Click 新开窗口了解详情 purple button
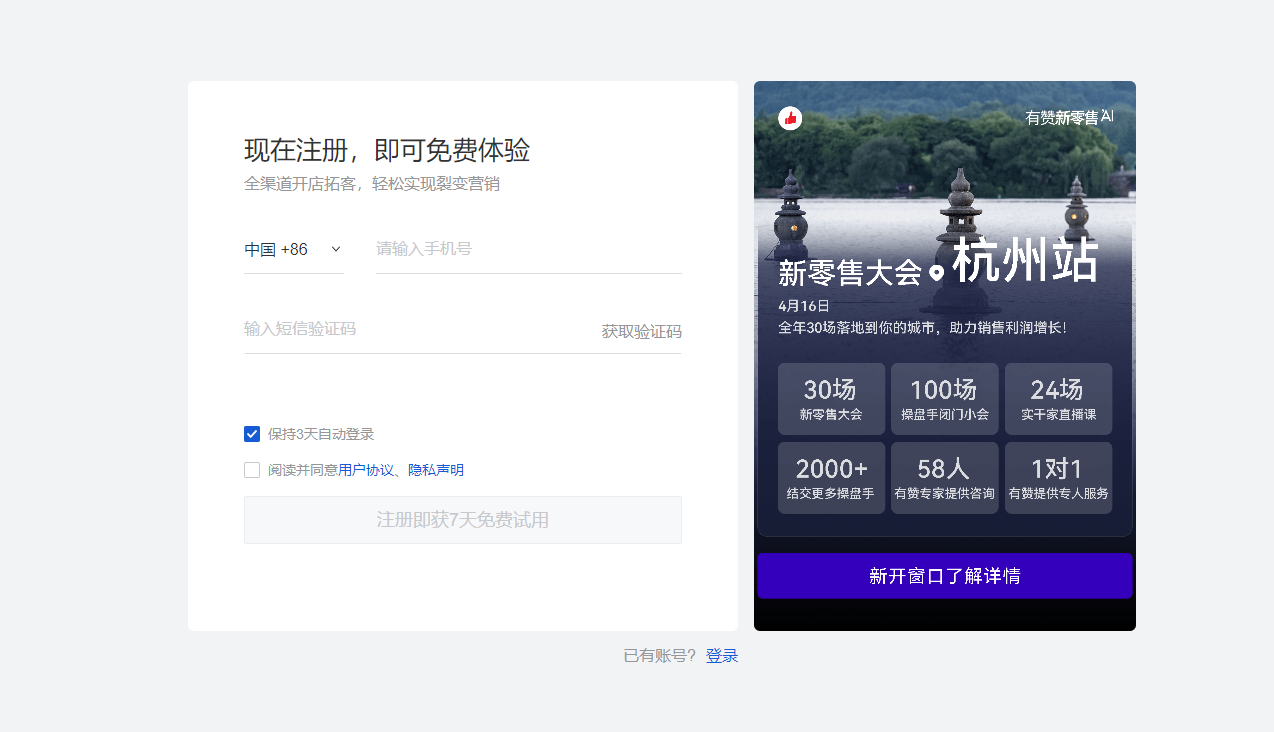This screenshot has height=732, width=1274. [x=945, y=576]
